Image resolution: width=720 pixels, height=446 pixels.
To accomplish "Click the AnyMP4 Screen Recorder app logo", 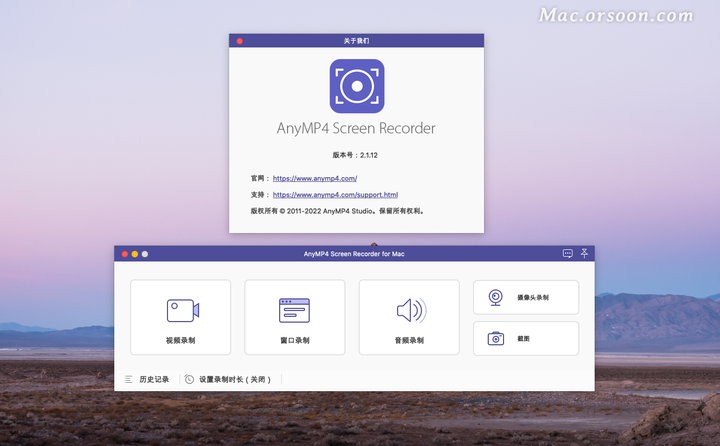I will tap(357, 86).
